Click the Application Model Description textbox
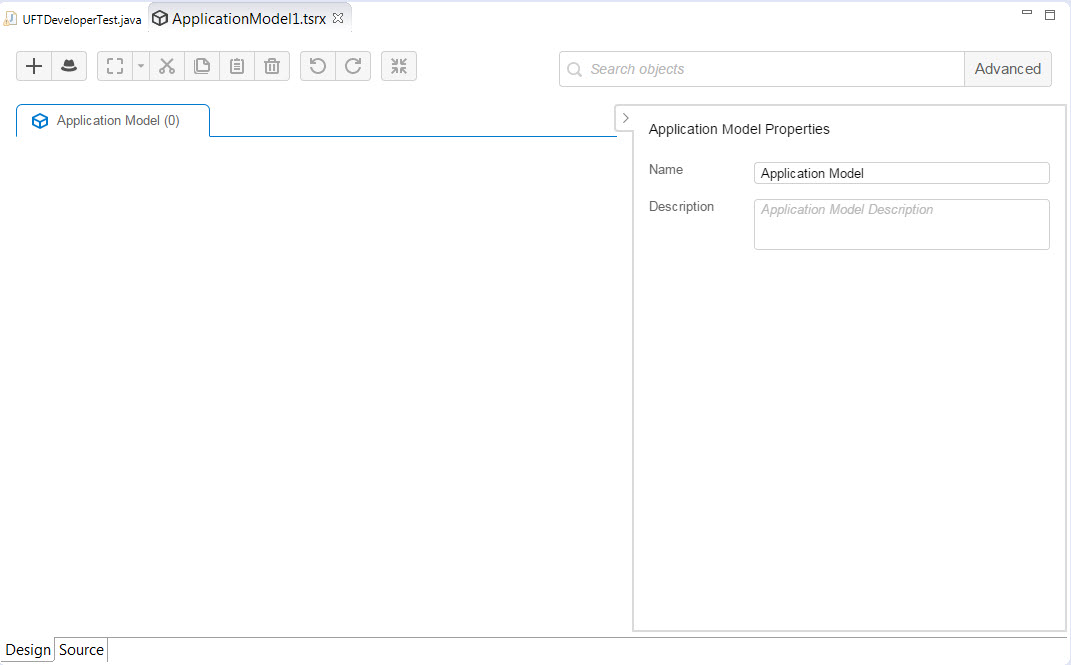Screen dimensions: 1071x665 tap(901, 224)
